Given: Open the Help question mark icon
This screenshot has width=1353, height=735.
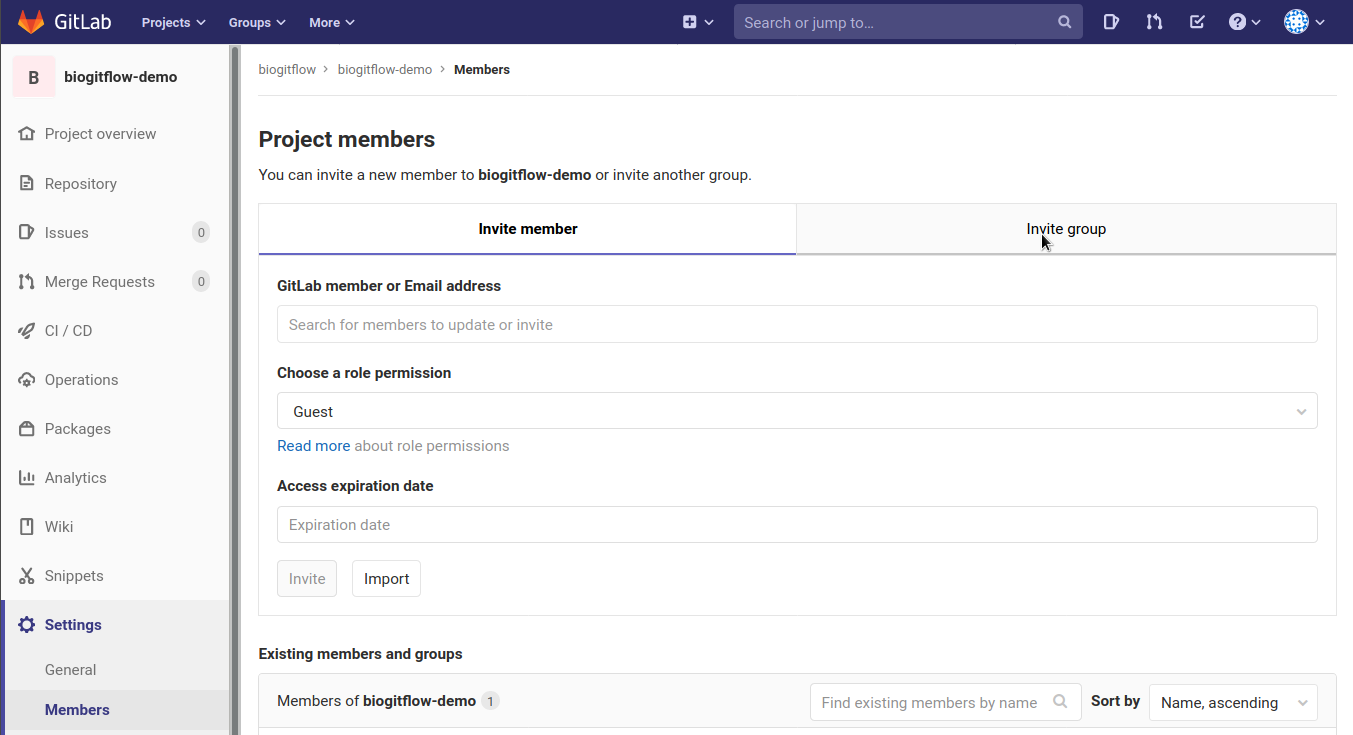Looking at the screenshot, I should click(x=1238, y=22).
